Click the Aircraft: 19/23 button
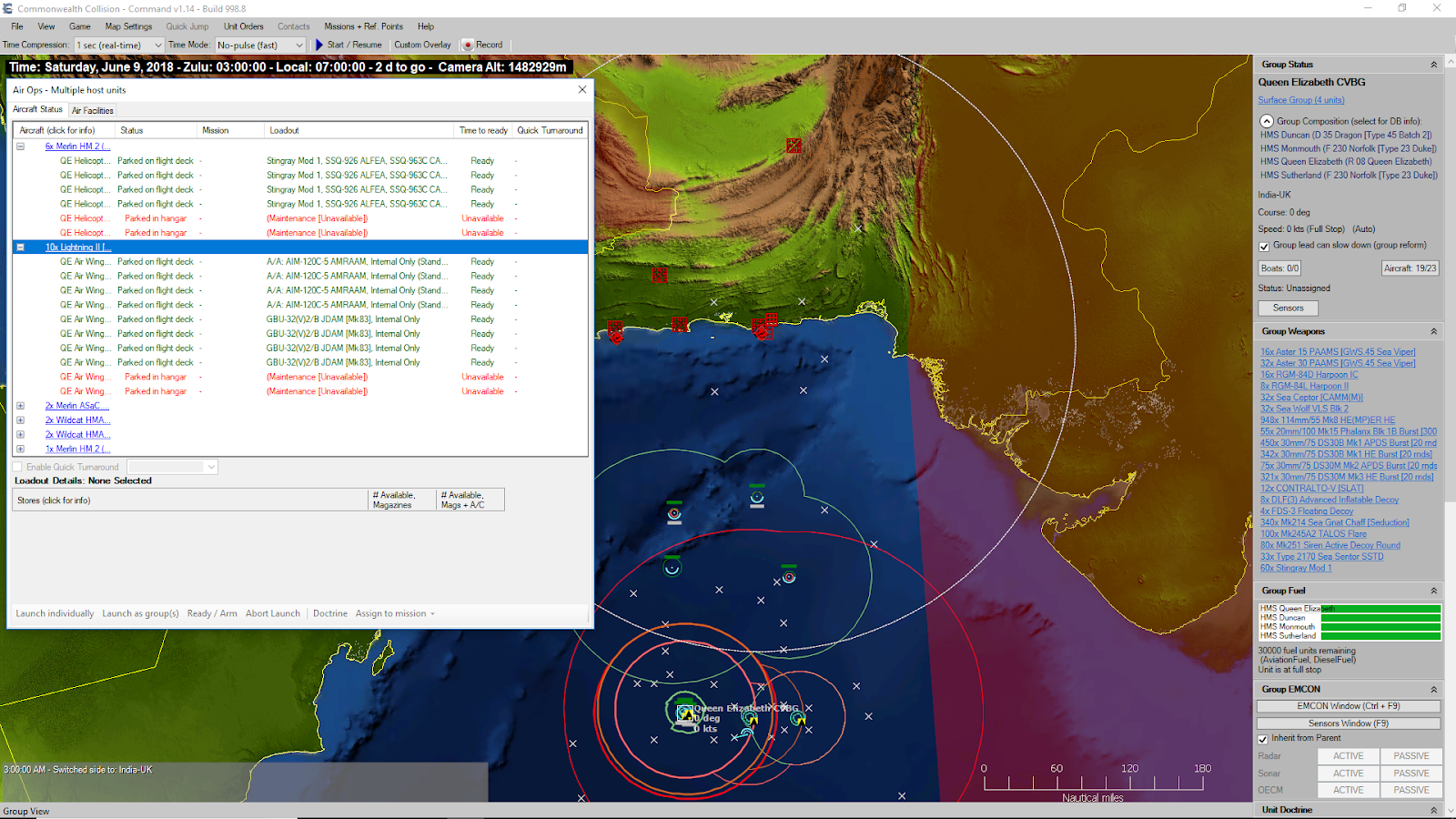This screenshot has width=1456, height=819. coord(1410,268)
